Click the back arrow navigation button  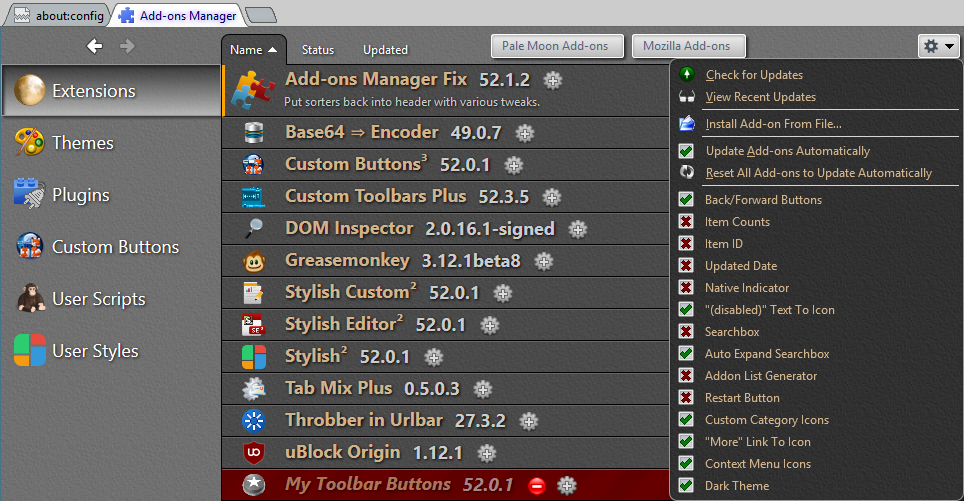point(95,46)
